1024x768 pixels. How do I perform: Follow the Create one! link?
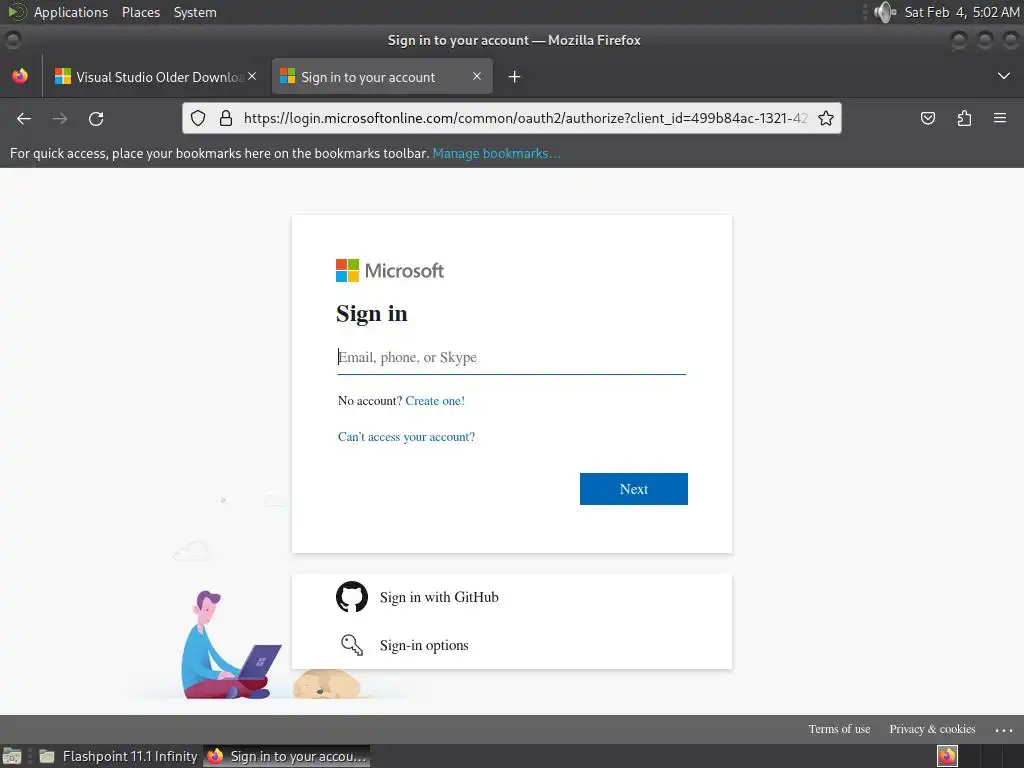point(435,401)
